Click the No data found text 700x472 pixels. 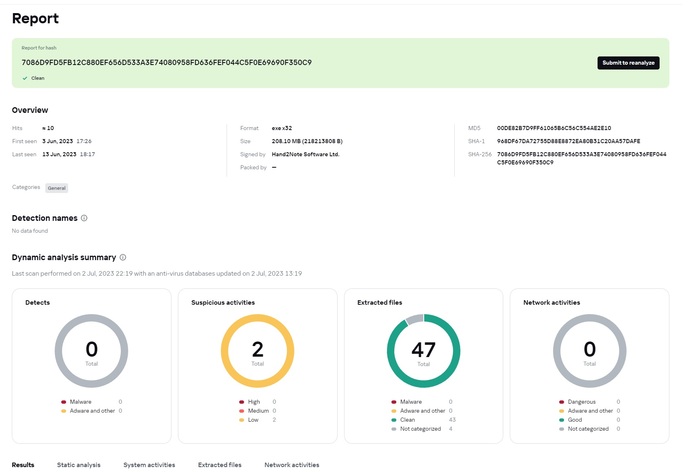[29, 231]
